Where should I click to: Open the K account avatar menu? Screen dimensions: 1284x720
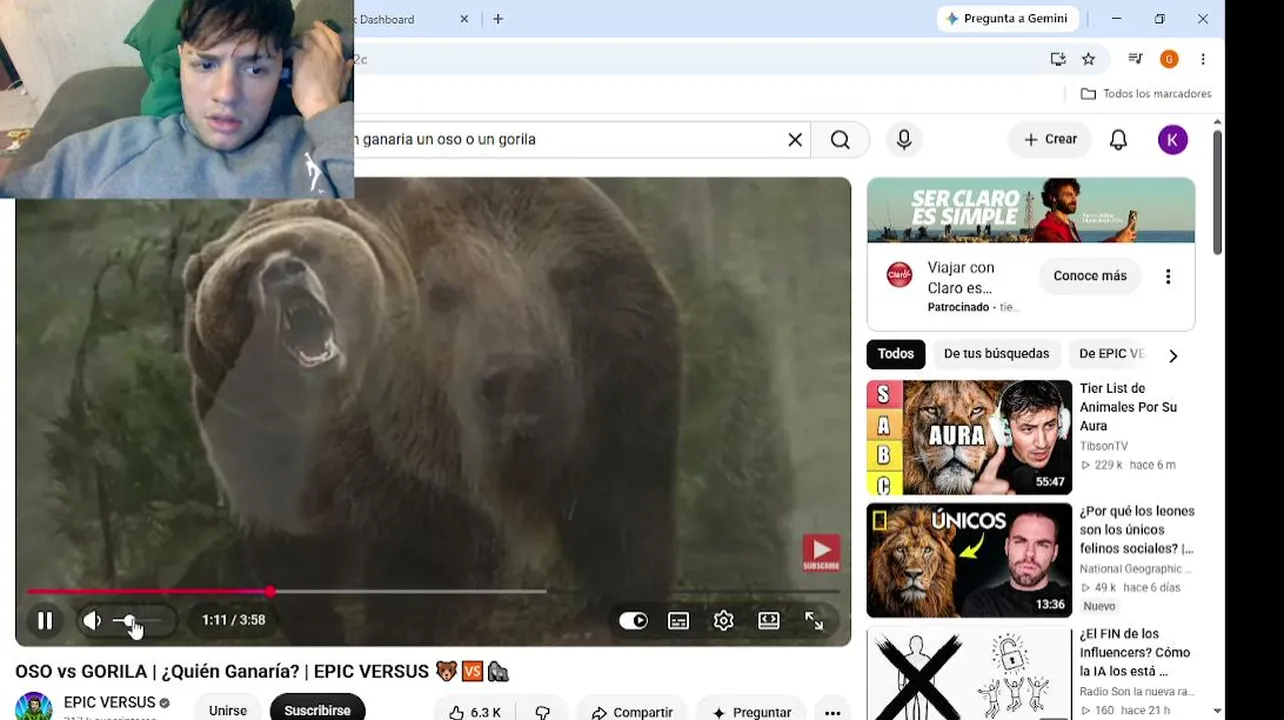click(x=1173, y=140)
